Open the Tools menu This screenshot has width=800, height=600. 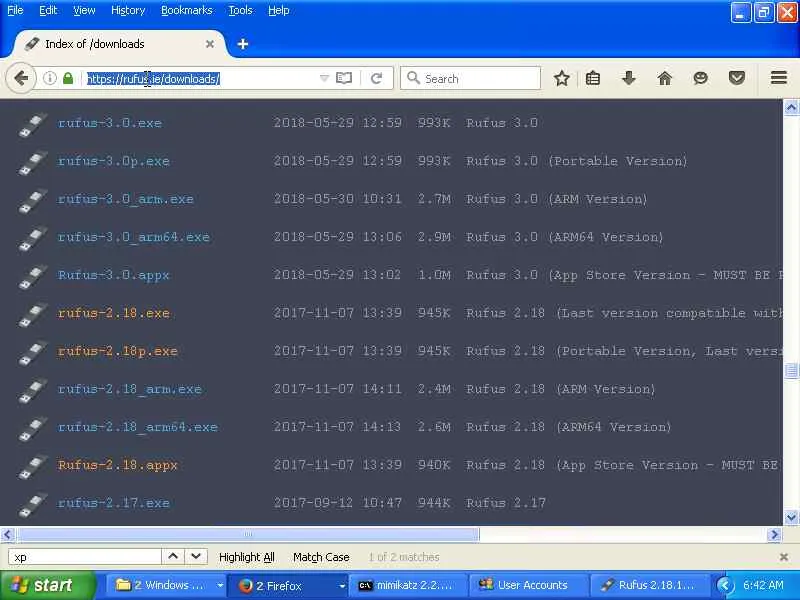click(x=240, y=10)
